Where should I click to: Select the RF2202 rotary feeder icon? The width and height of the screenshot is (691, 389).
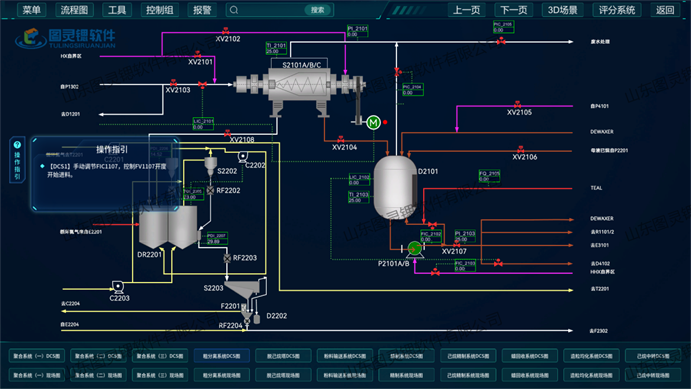click(211, 190)
